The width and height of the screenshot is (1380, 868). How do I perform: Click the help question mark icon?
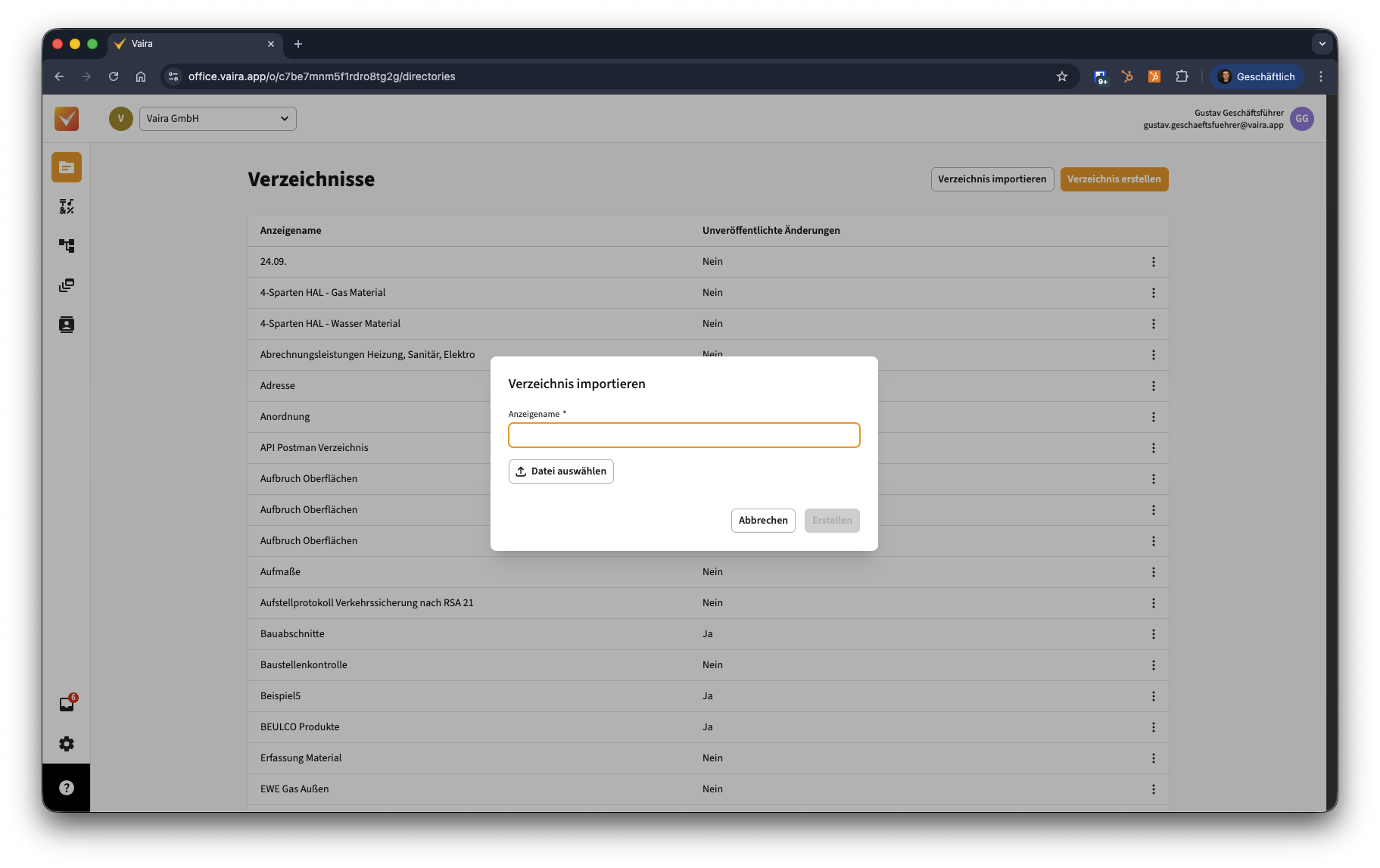tap(67, 788)
